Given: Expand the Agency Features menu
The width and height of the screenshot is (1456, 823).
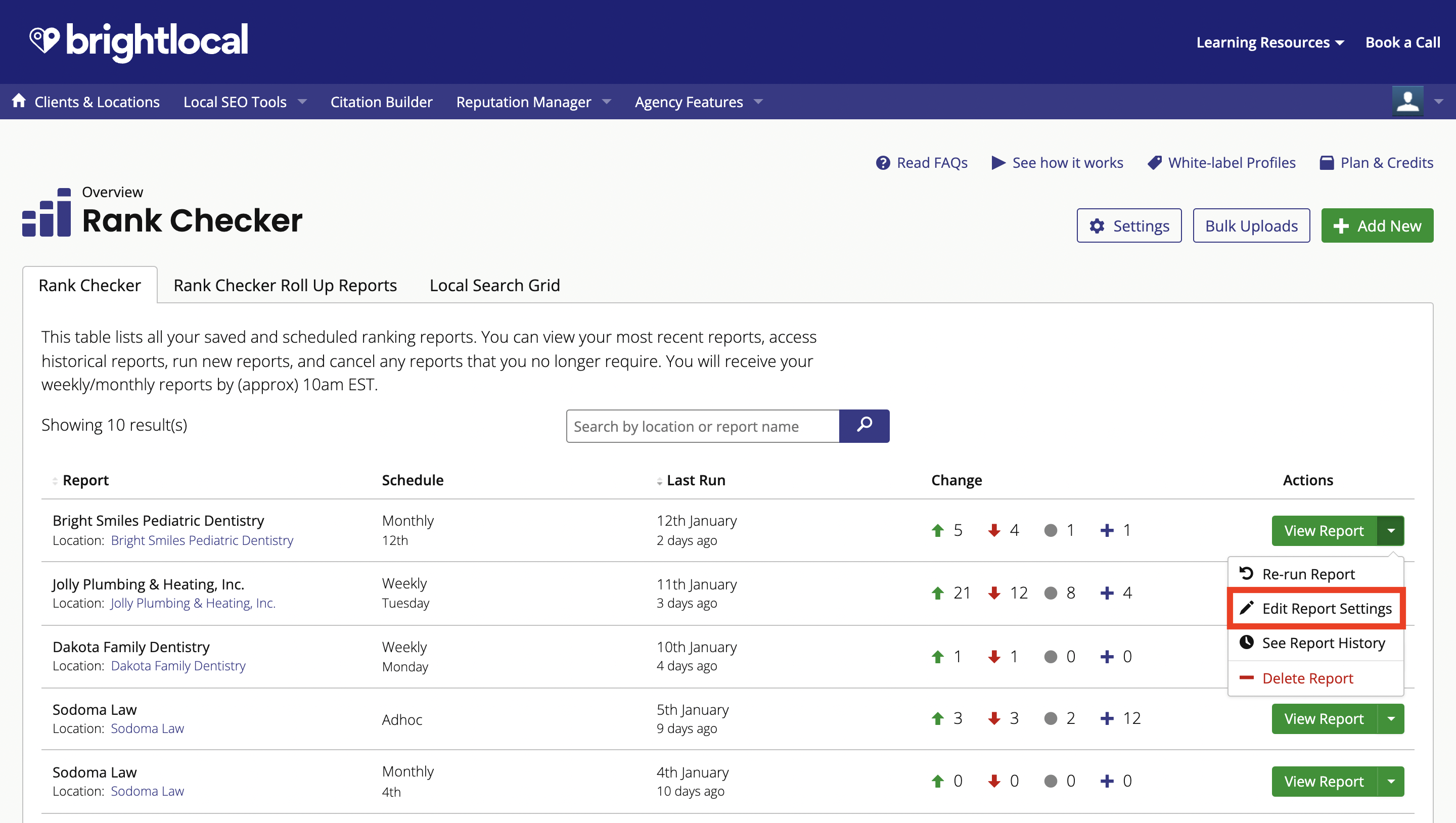Looking at the screenshot, I should click(x=699, y=102).
